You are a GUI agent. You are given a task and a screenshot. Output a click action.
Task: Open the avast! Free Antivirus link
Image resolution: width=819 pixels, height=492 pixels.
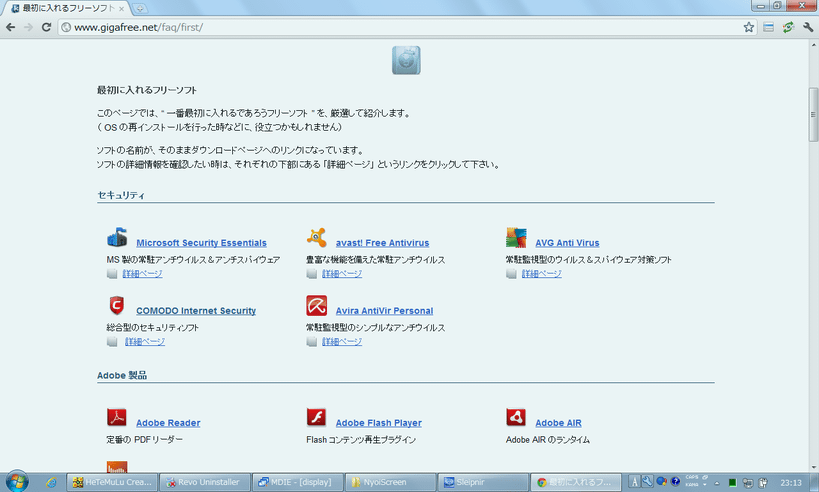pyautogui.click(x=382, y=243)
